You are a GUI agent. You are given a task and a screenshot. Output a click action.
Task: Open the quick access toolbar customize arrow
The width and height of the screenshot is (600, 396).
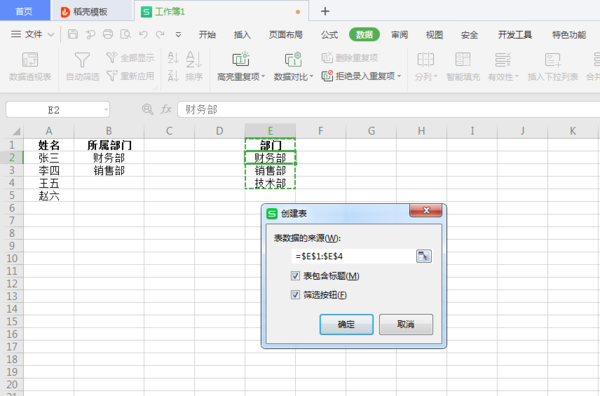pyautogui.click(x=178, y=34)
